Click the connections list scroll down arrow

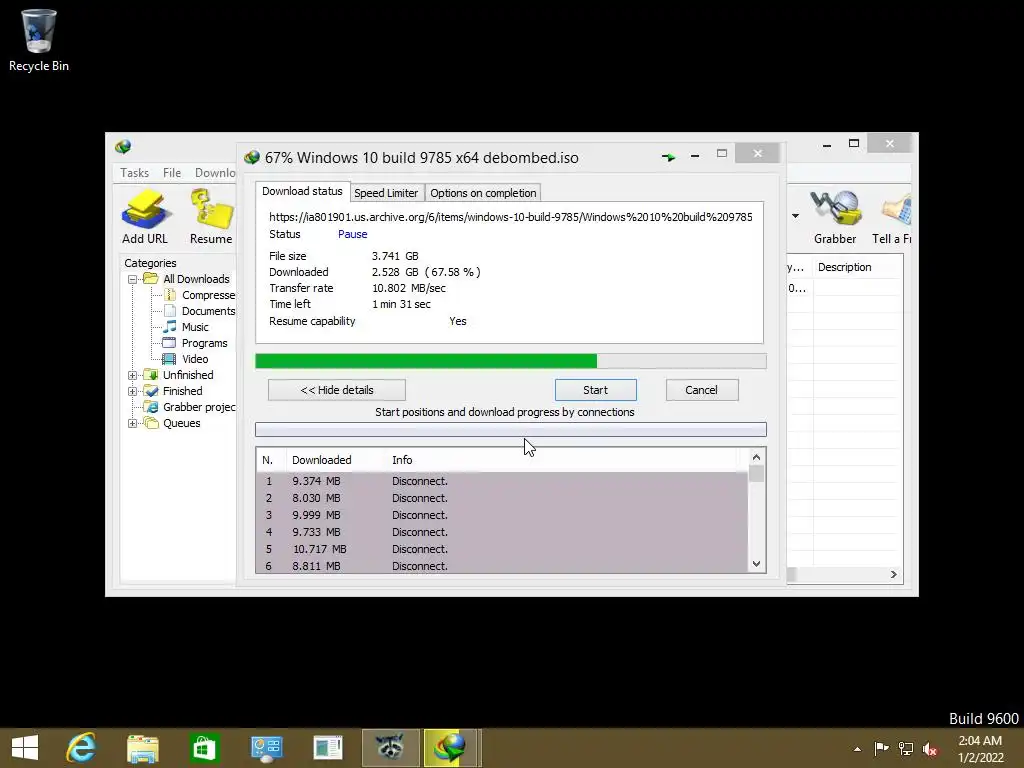(756, 564)
